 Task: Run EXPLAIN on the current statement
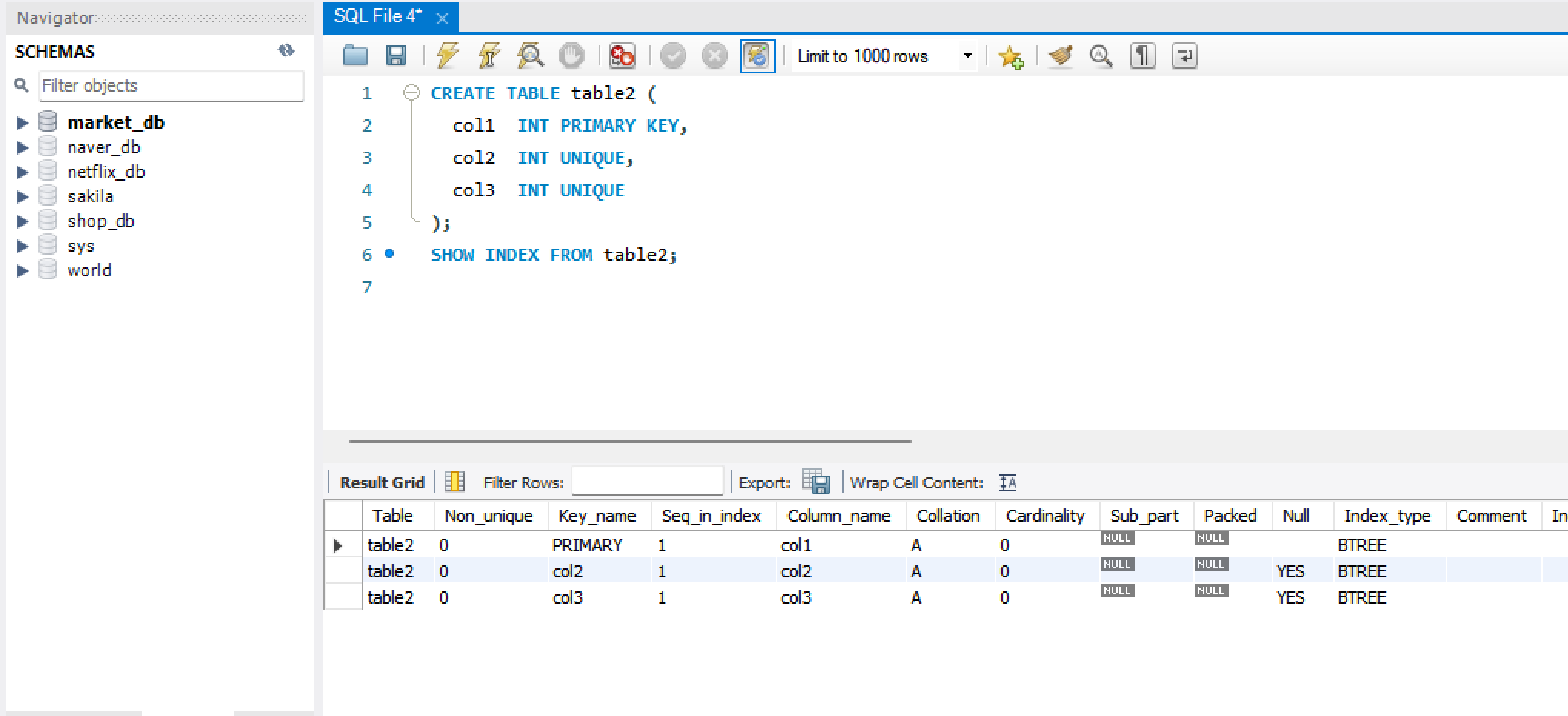(x=530, y=56)
